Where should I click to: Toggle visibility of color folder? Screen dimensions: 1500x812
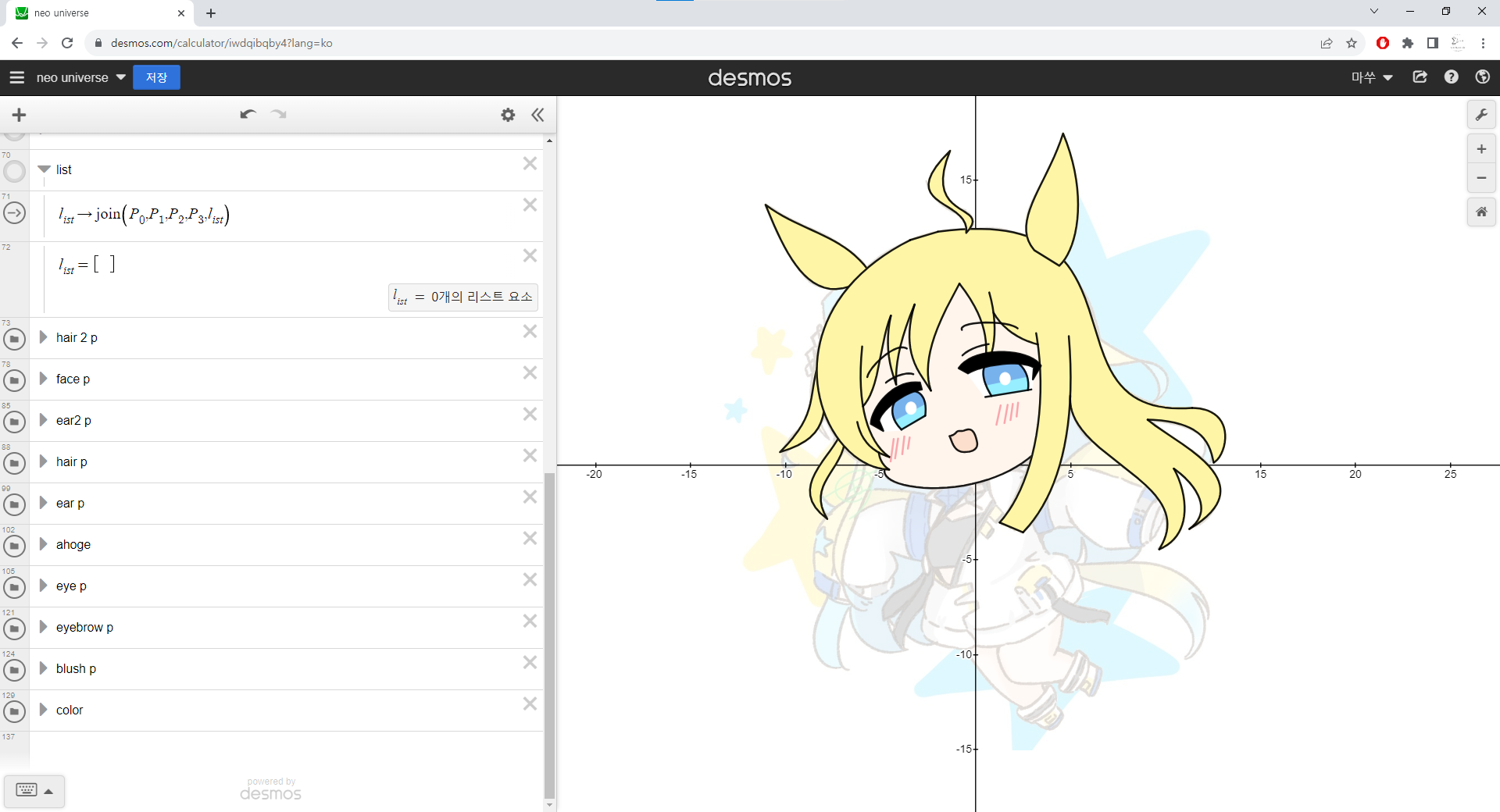pos(14,711)
